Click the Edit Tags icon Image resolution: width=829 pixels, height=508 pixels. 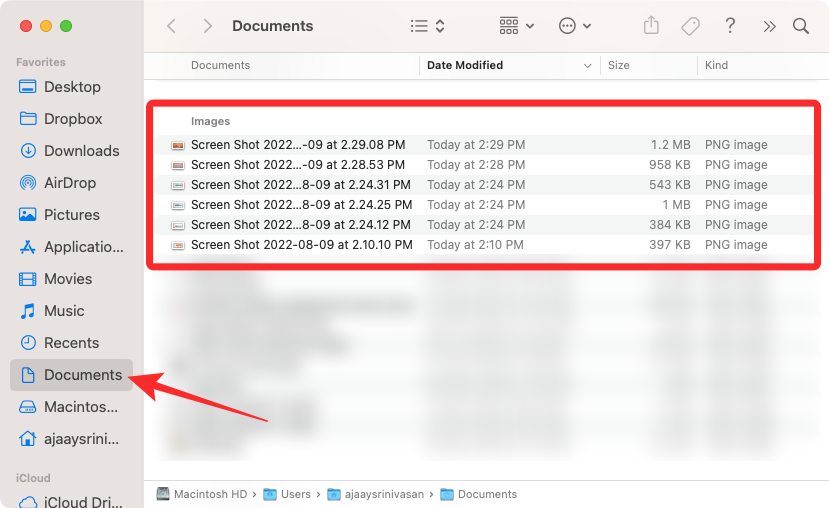[690, 27]
